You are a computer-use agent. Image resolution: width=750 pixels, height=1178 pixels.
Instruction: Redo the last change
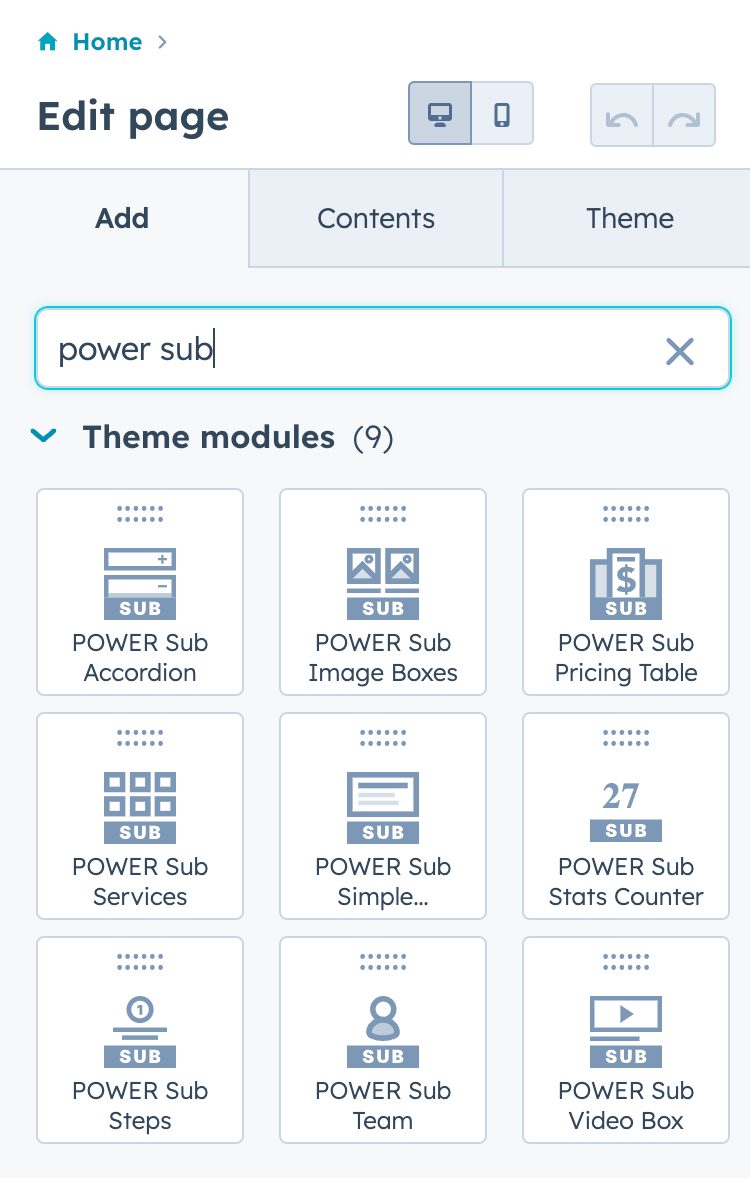tap(684, 113)
